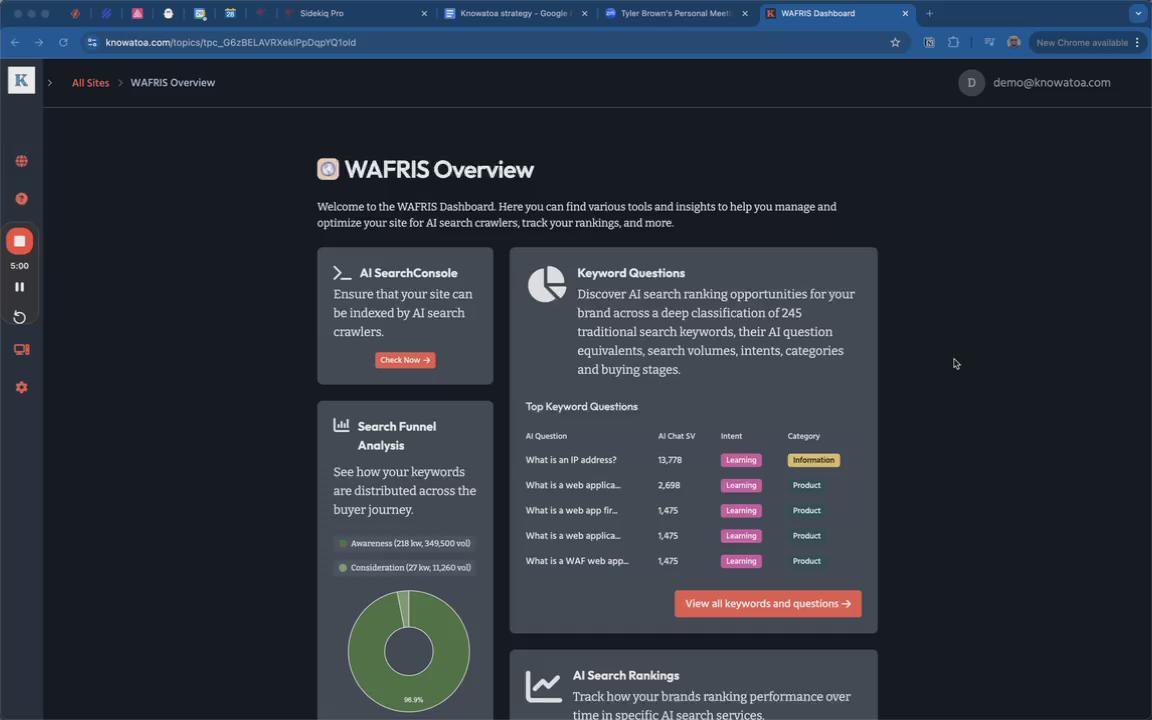
Task: Select WAFRIS Overview breadcrumb
Action: 173,83
